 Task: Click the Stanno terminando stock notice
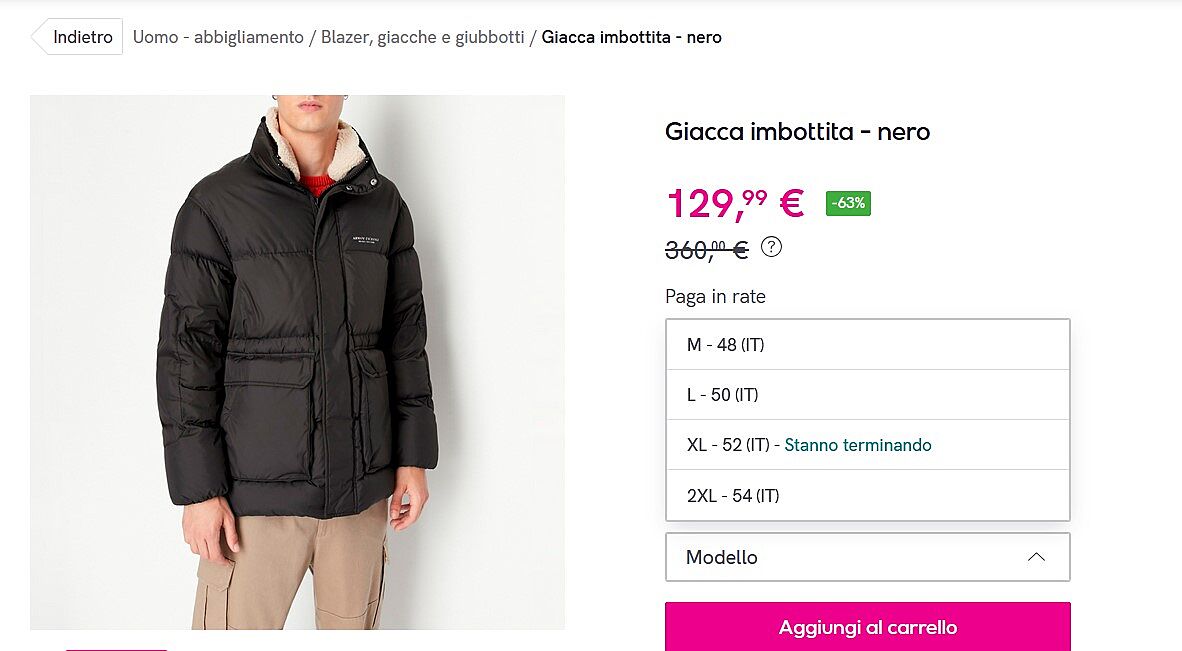(x=858, y=445)
